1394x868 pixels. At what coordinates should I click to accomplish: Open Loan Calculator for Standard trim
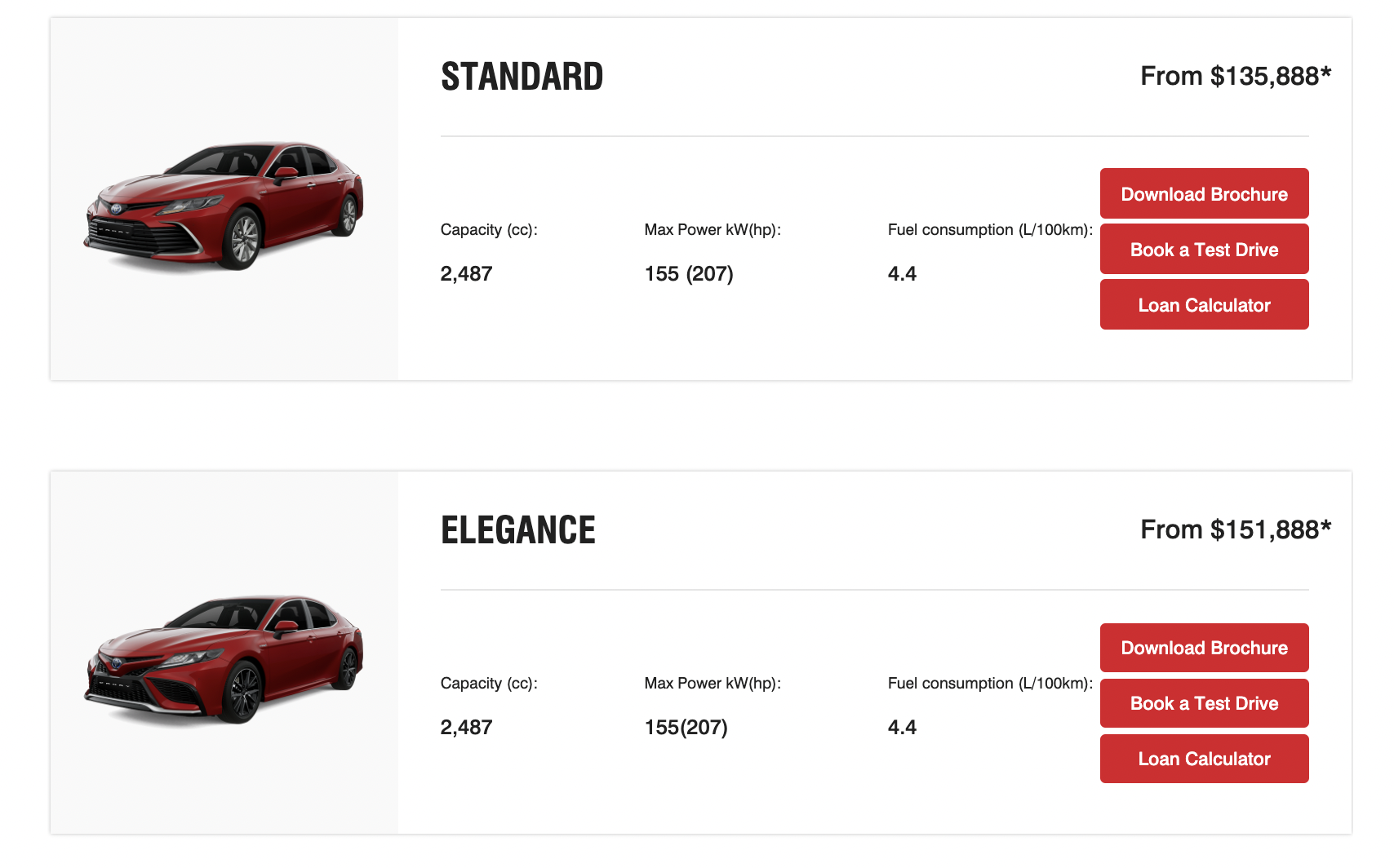click(x=1204, y=305)
